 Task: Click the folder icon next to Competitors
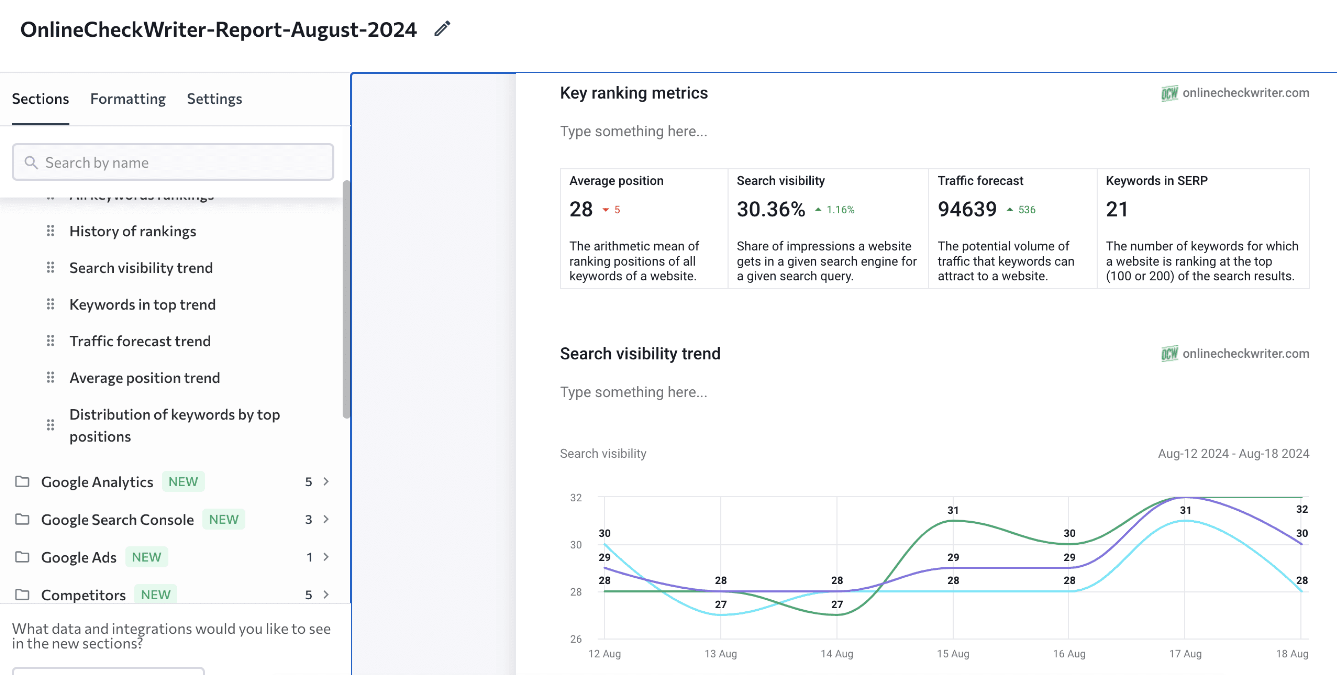tap(21, 594)
